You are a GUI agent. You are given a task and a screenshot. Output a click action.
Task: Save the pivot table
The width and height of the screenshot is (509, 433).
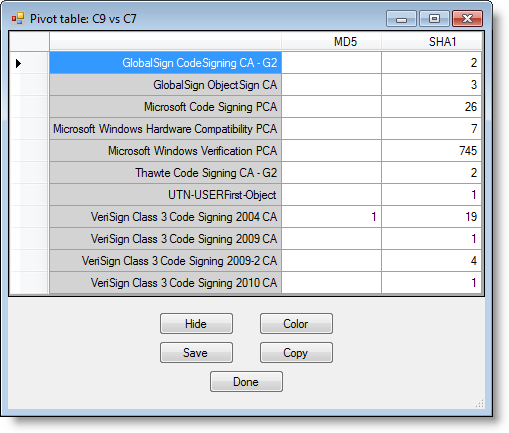[x=196, y=352]
